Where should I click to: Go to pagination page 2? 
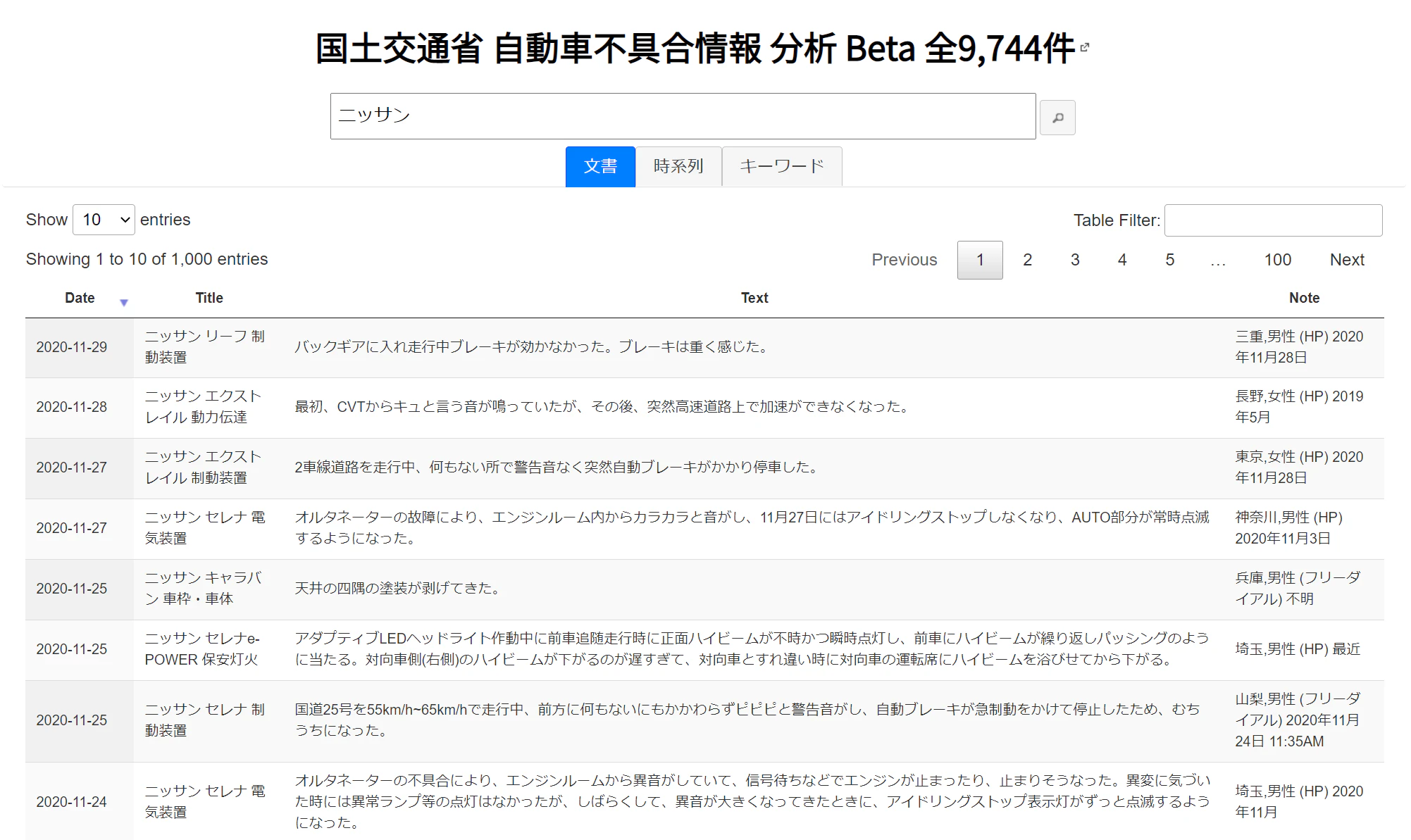coord(1027,260)
